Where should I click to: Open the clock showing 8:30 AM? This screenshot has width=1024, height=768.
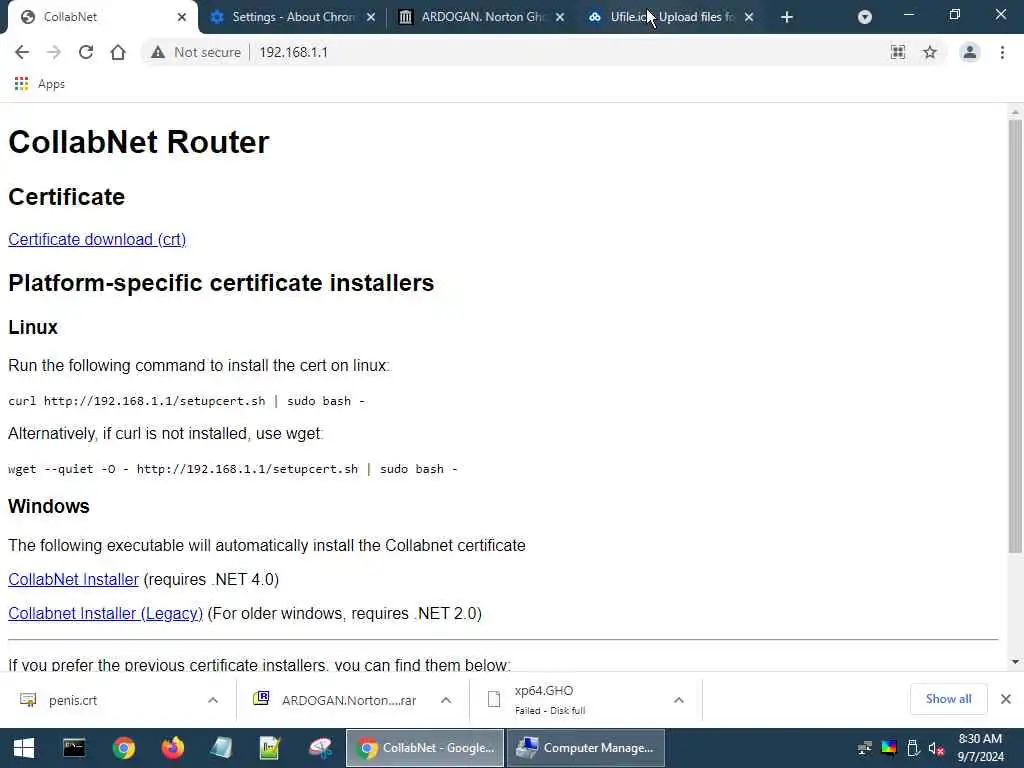point(980,748)
